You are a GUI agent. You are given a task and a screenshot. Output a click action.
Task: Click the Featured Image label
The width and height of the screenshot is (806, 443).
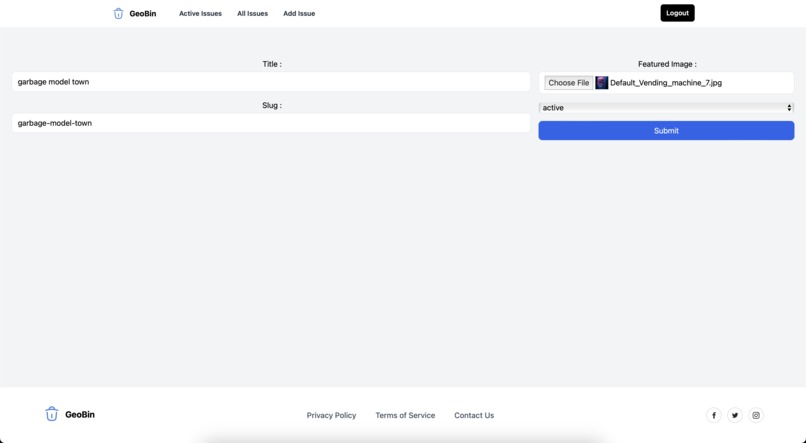coord(667,64)
